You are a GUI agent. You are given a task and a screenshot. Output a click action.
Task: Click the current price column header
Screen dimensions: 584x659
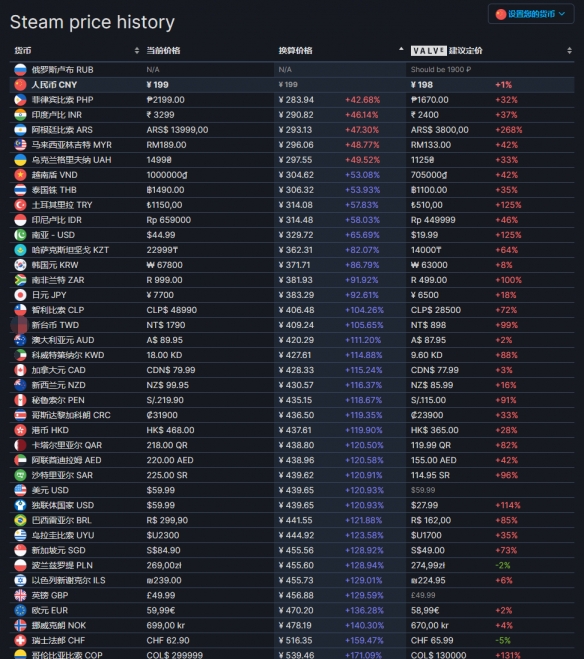[163, 51]
